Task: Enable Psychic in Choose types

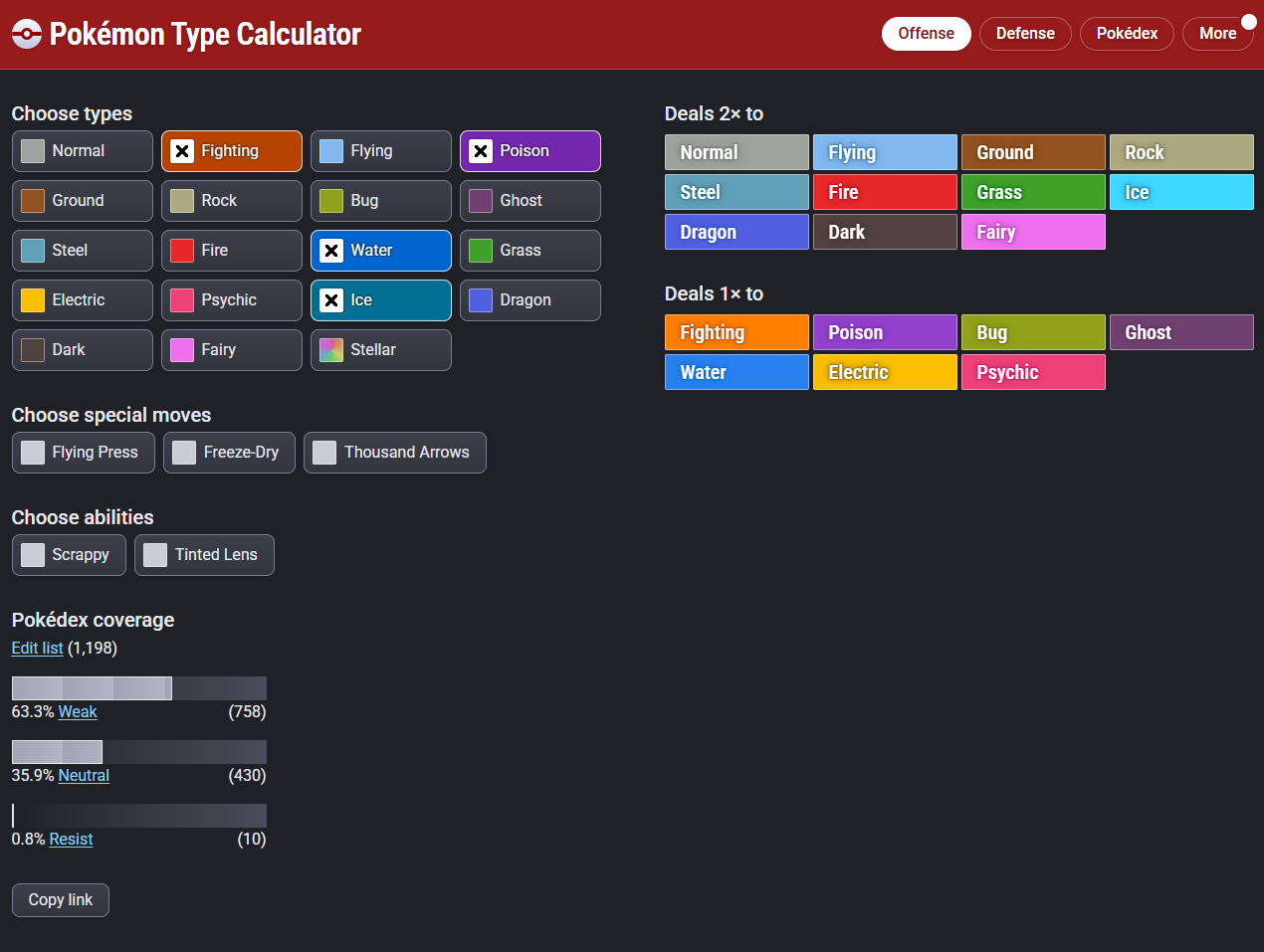Action: coord(232,300)
